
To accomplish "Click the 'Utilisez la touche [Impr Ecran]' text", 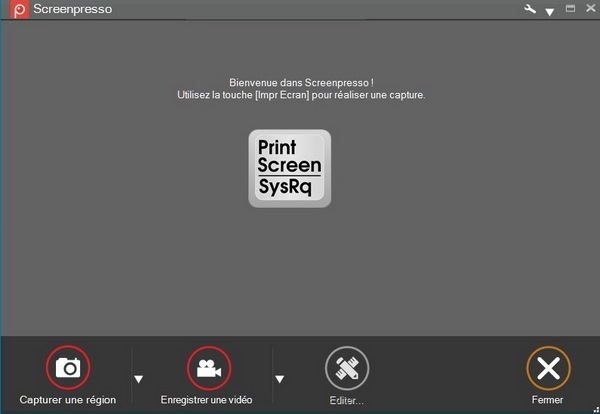I will 243,95.
